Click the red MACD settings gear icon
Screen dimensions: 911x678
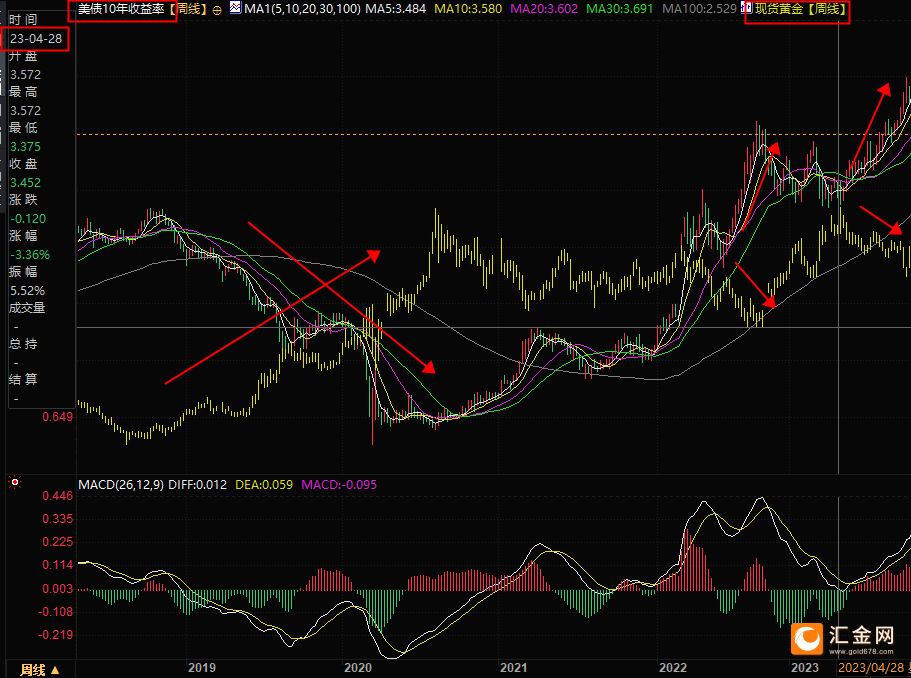point(14,483)
